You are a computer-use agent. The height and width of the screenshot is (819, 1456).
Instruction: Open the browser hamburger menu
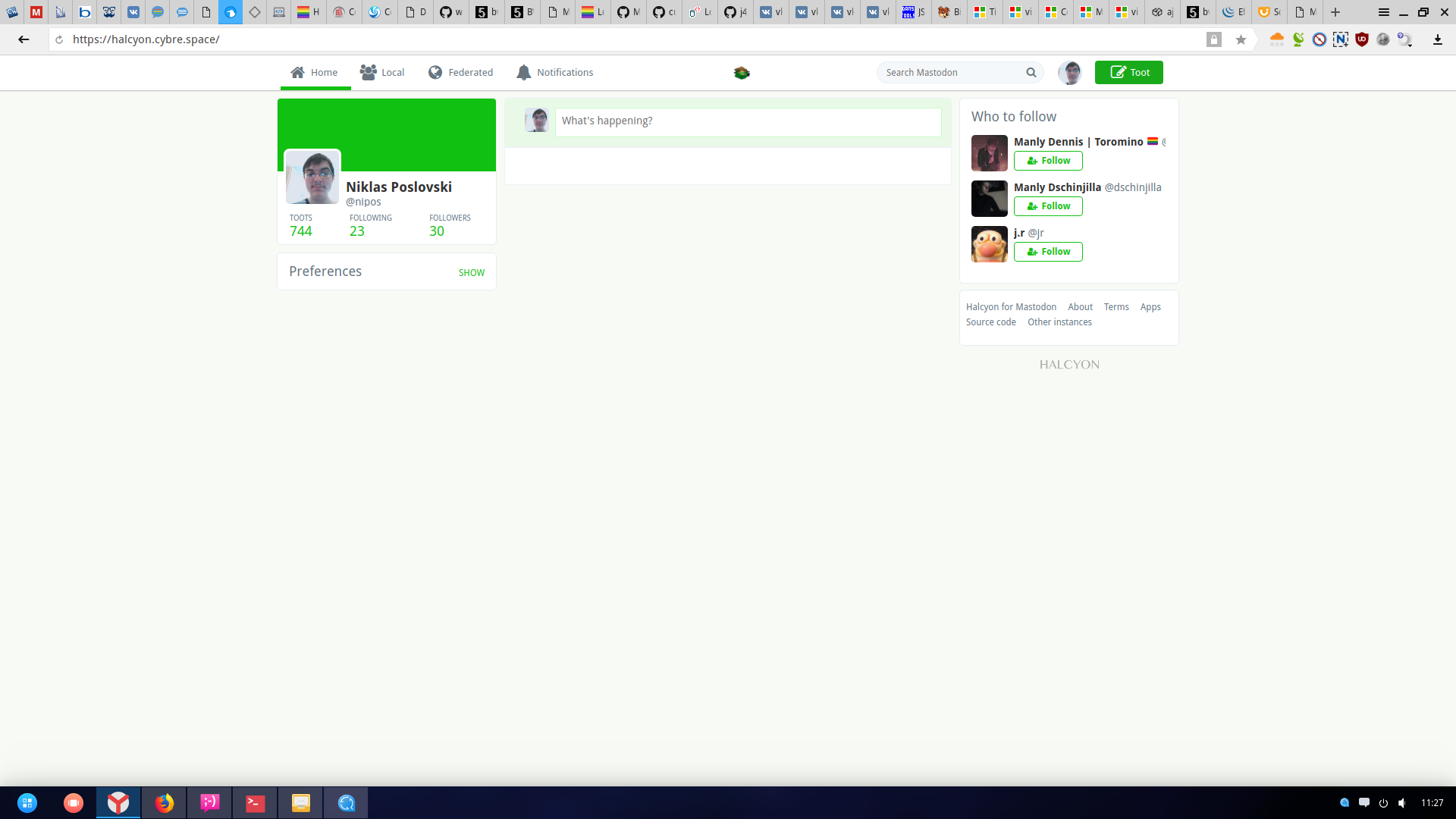1383,12
